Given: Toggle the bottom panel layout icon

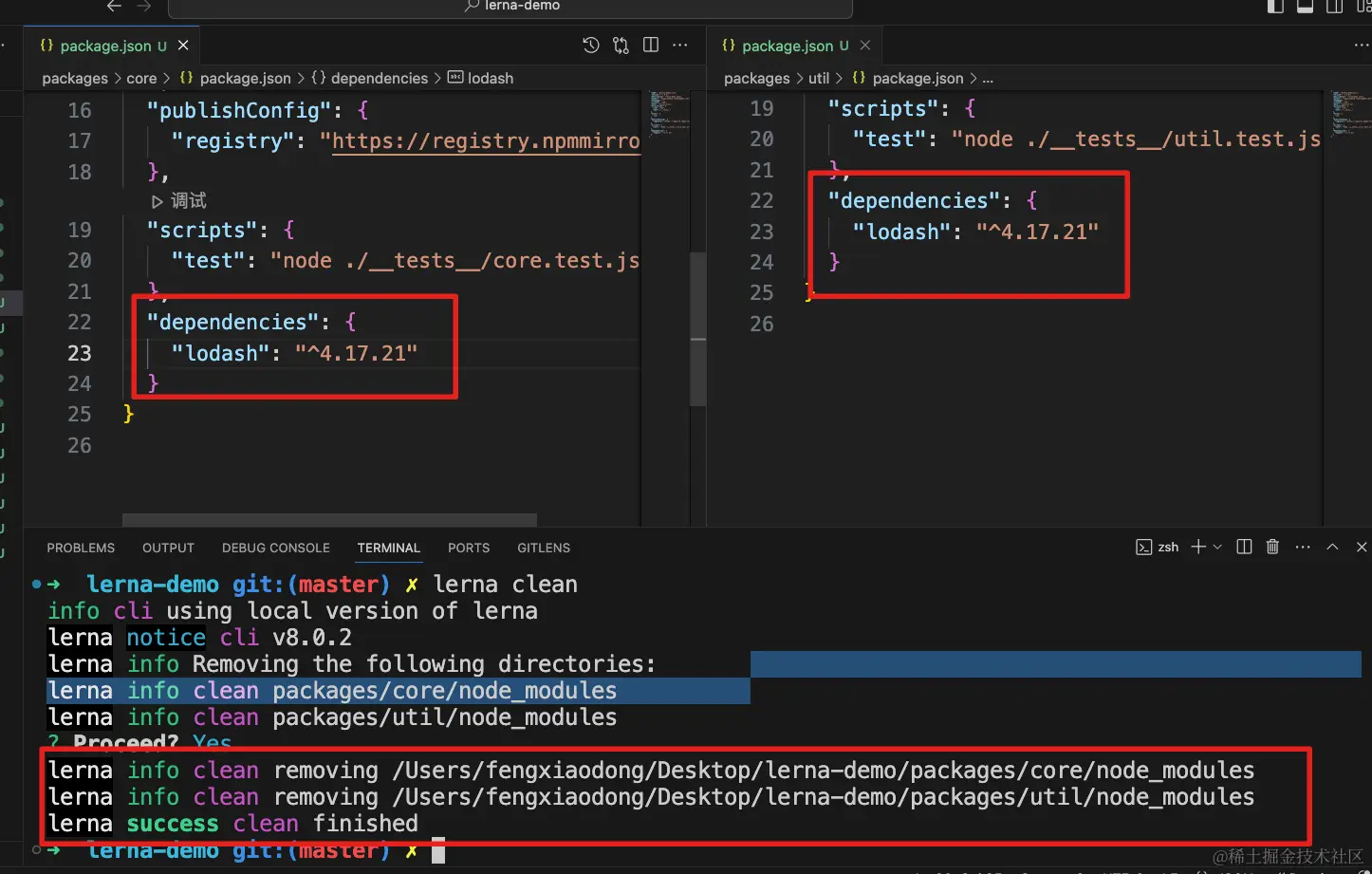Looking at the screenshot, I should [1305, 7].
